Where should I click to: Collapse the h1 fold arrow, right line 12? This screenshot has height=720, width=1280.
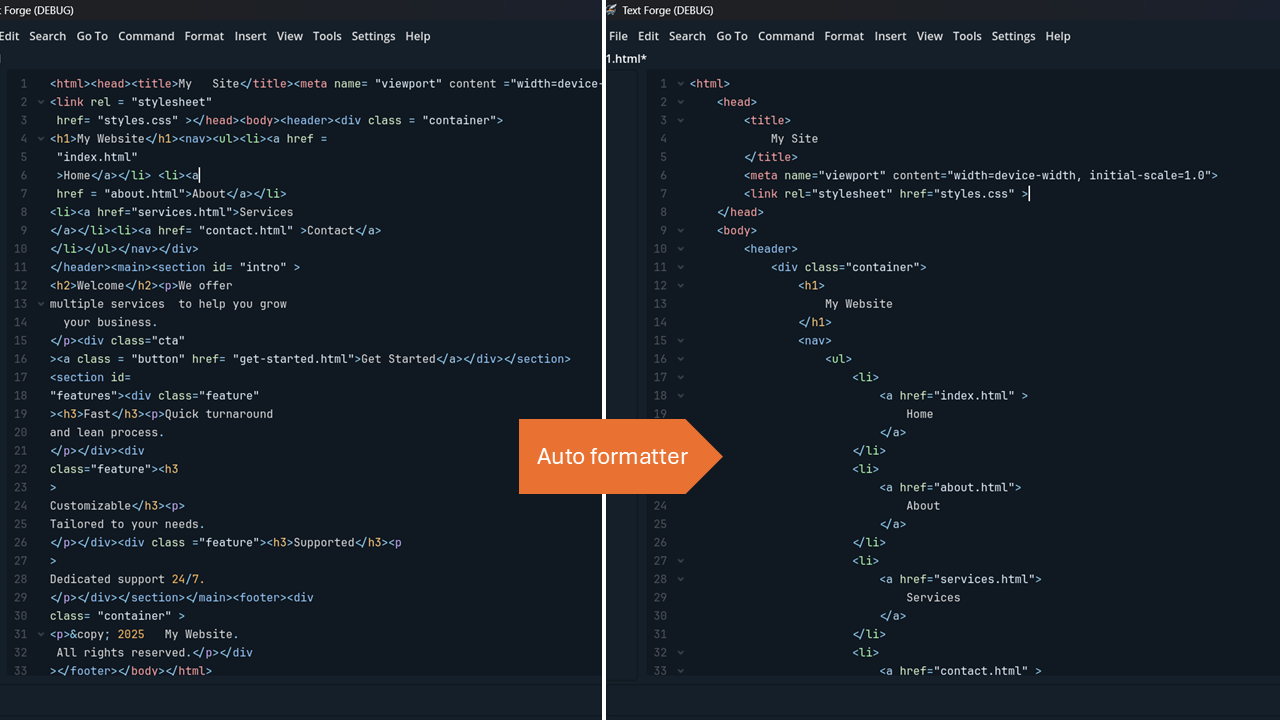(x=680, y=285)
